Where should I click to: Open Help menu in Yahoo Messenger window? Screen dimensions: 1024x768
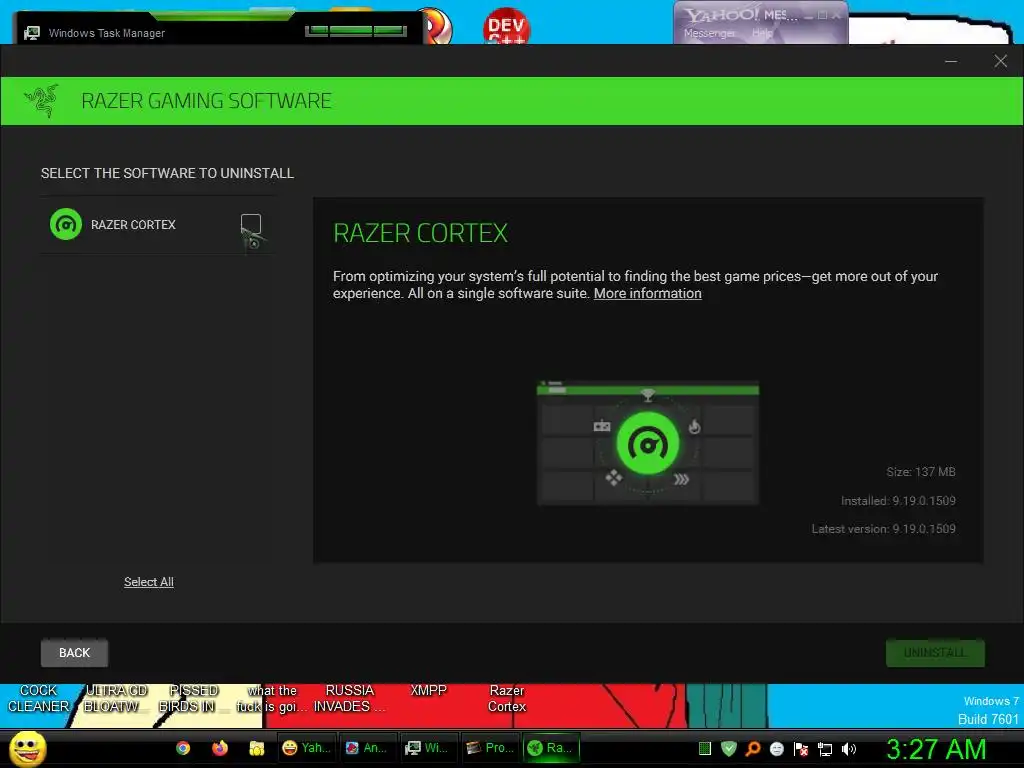pyautogui.click(x=761, y=33)
